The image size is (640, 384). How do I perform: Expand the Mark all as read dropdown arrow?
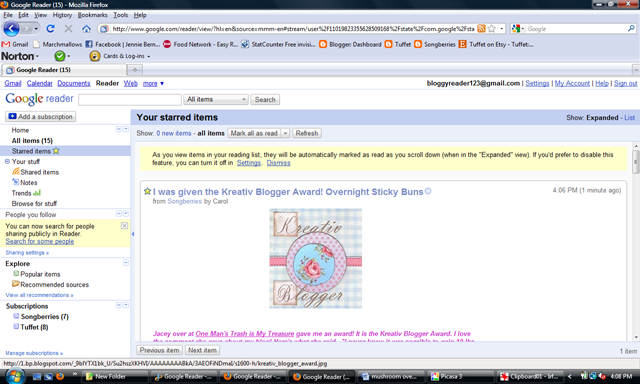point(285,133)
